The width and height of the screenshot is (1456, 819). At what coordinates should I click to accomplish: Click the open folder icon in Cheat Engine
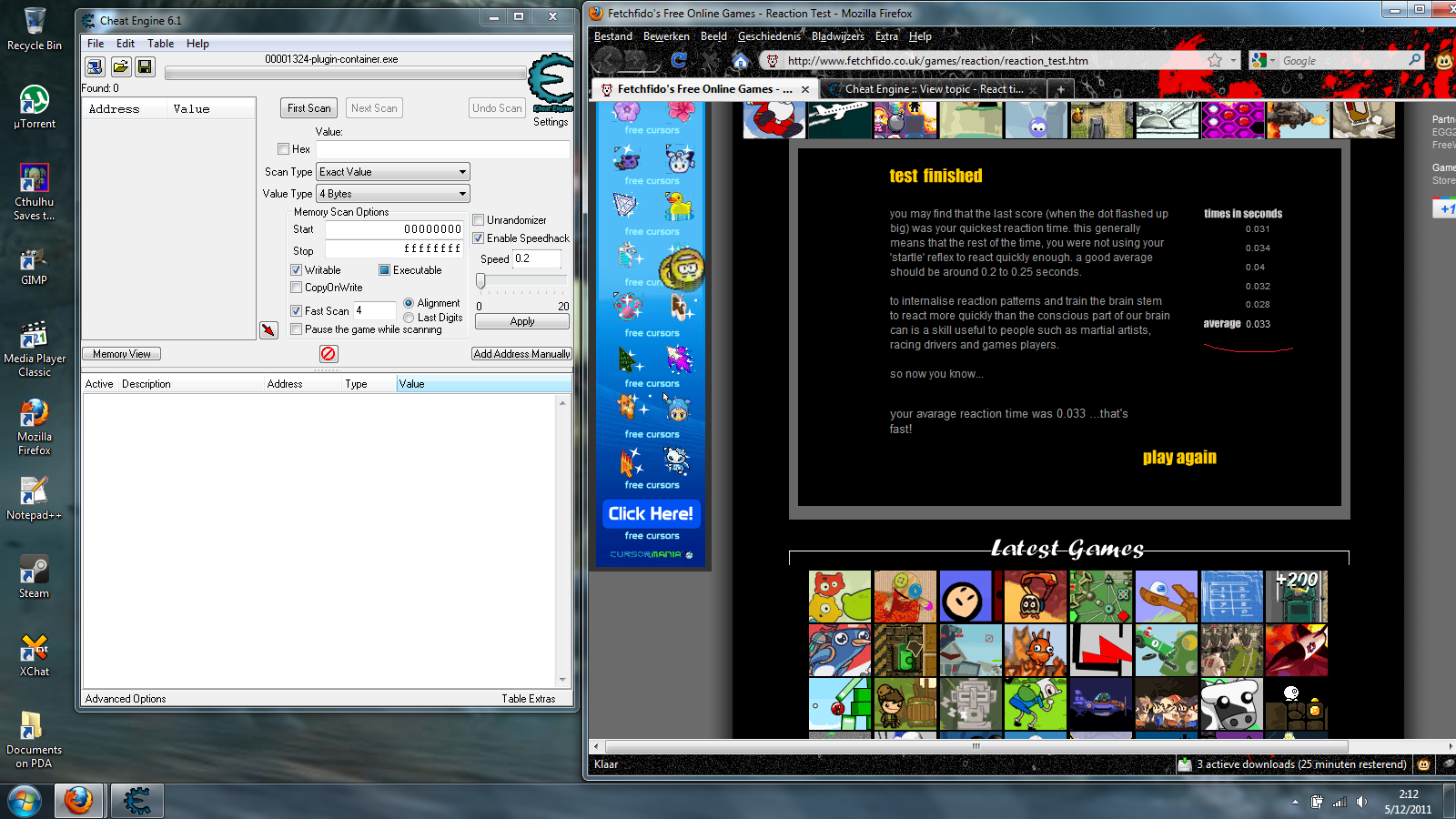pyautogui.click(x=120, y=66)
